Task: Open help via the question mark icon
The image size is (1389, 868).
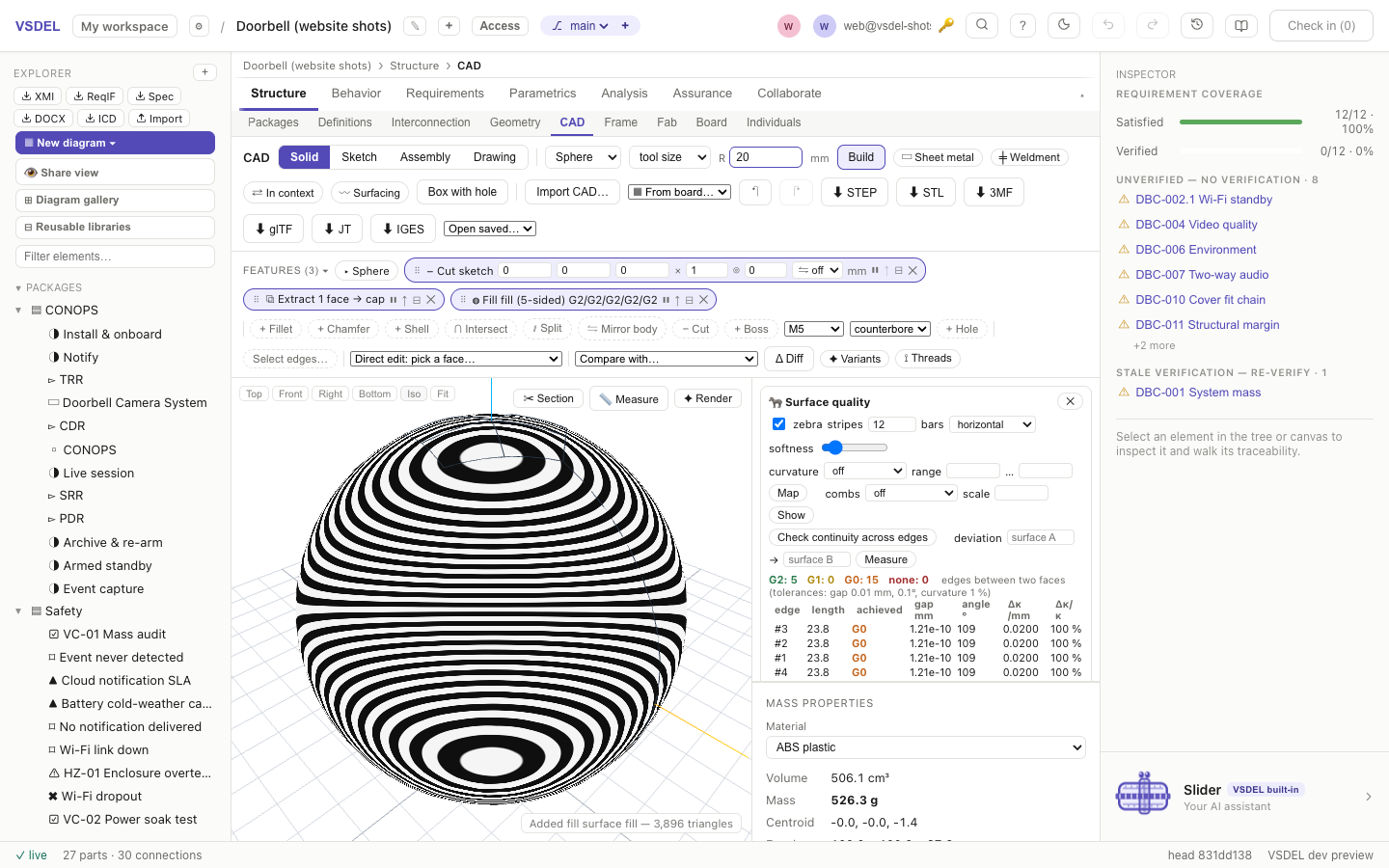Action: pos(1022,26)
